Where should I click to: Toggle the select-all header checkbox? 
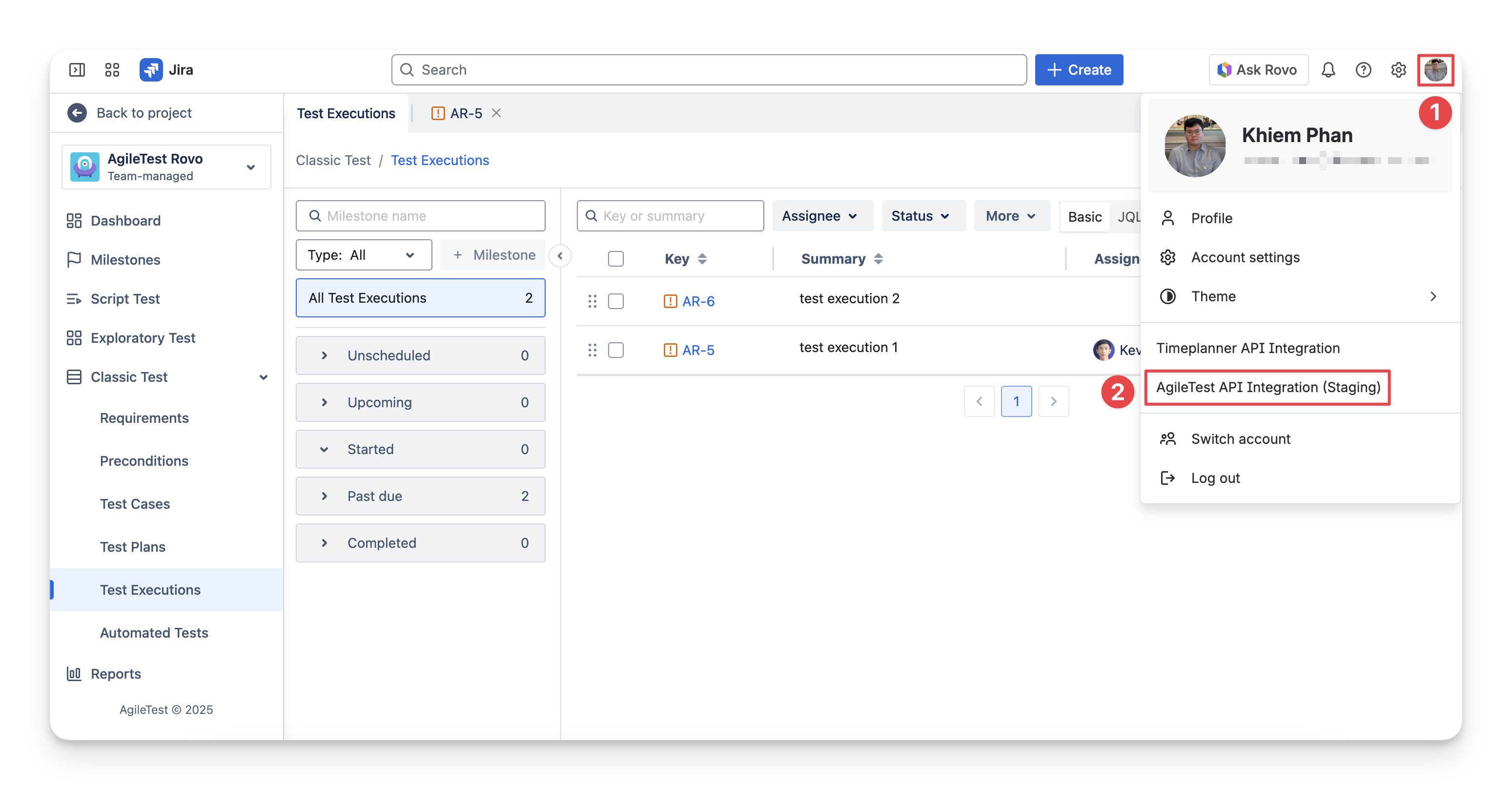pyautogui.click(x=616, y=259)
